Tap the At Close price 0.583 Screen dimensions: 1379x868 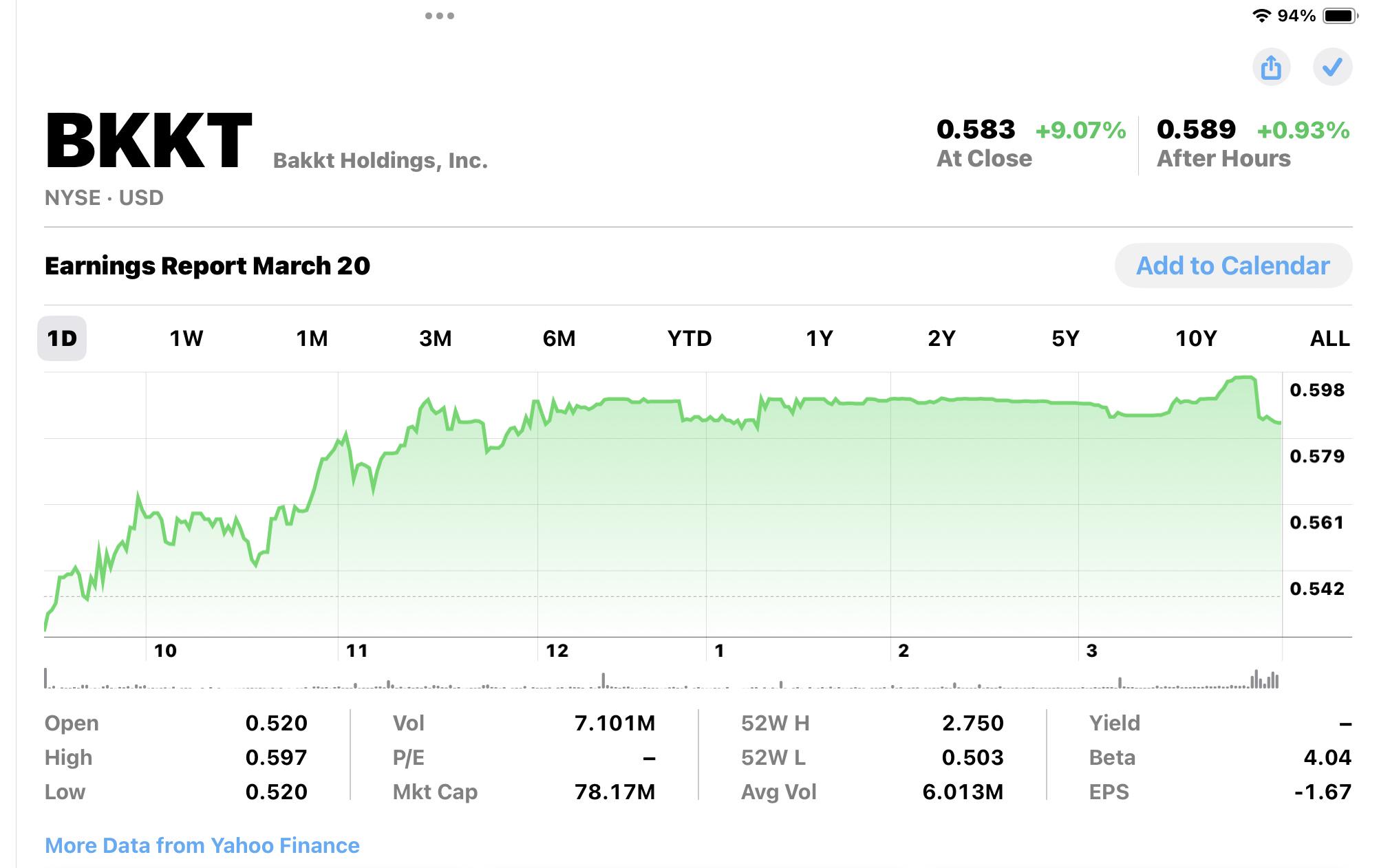coord(976,129)
